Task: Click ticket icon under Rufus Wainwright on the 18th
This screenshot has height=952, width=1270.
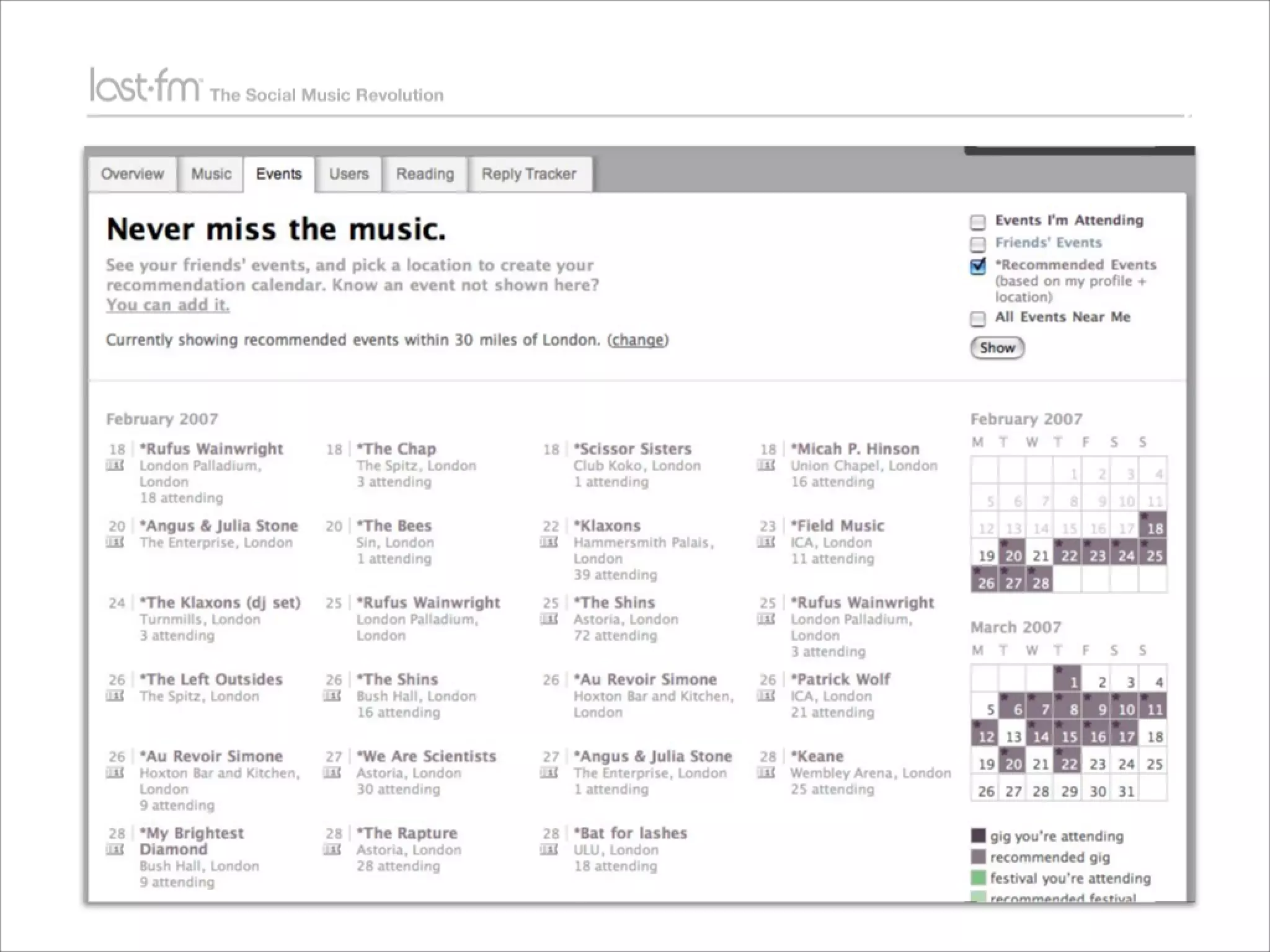Action: tap(115, 465)
